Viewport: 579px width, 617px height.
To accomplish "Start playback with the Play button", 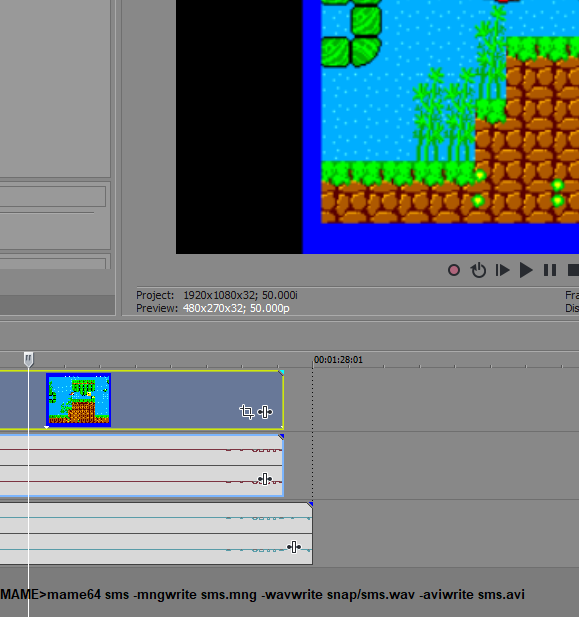I will pyautogui.click(x=526, y=270).
